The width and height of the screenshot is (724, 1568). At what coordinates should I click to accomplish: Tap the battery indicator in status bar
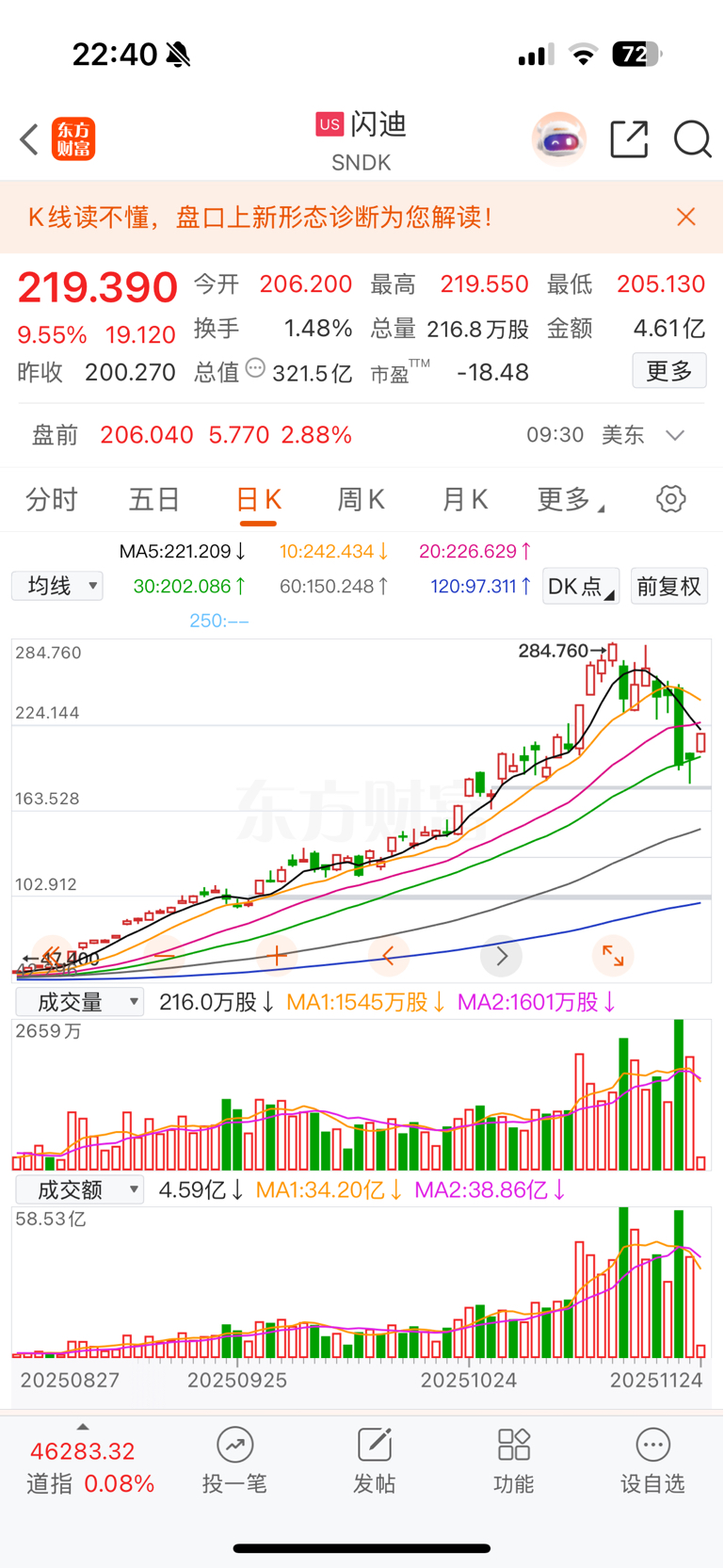click(636, 55)
